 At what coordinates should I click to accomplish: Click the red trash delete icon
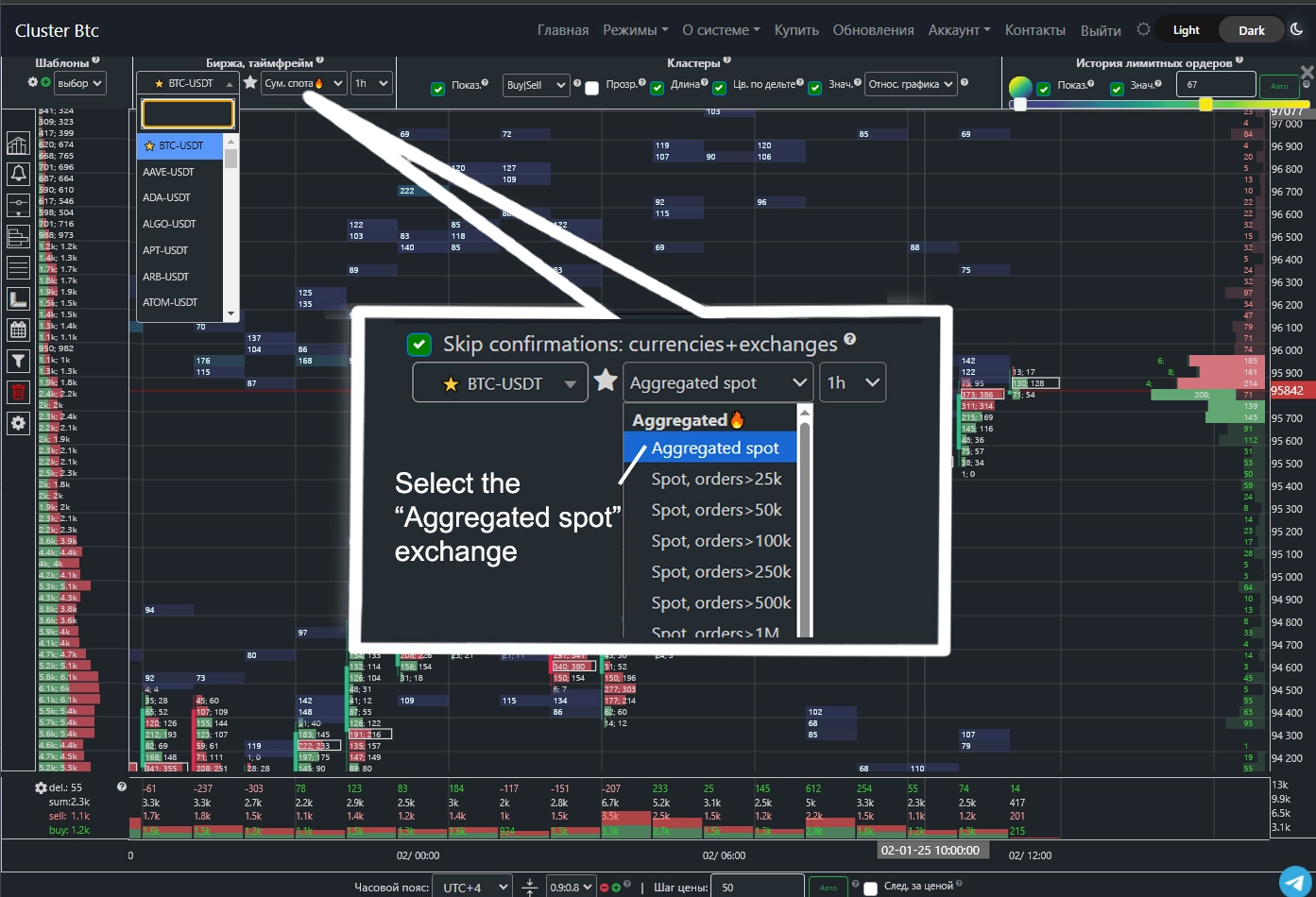[18, 392]
